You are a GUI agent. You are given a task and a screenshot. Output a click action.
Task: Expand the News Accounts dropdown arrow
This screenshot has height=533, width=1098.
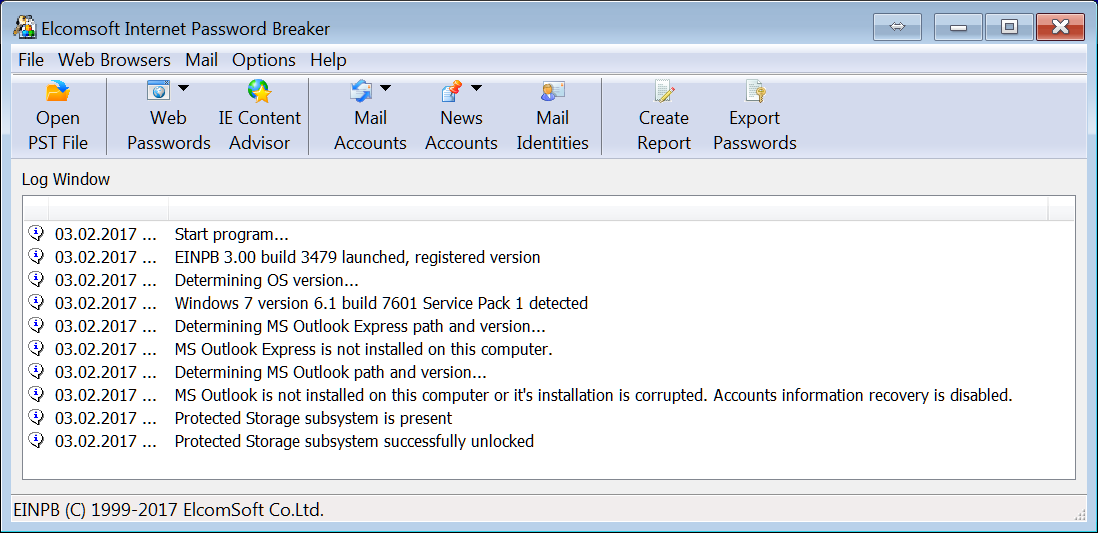click(476, 89)
